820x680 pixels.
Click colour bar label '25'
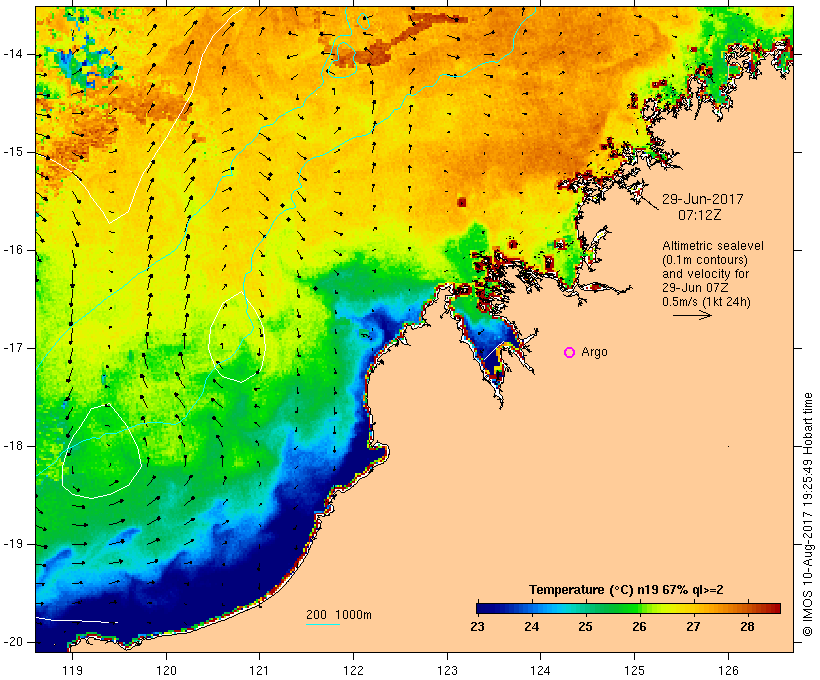point(585,626)
